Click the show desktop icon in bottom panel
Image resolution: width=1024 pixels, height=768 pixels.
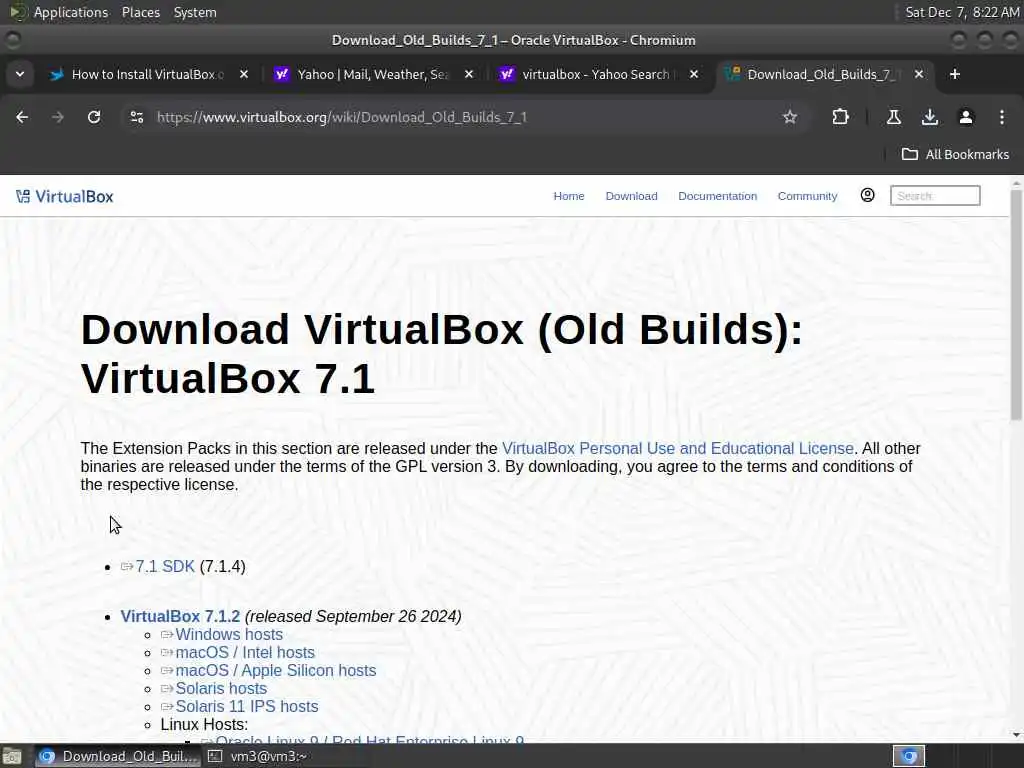point(12,756)
